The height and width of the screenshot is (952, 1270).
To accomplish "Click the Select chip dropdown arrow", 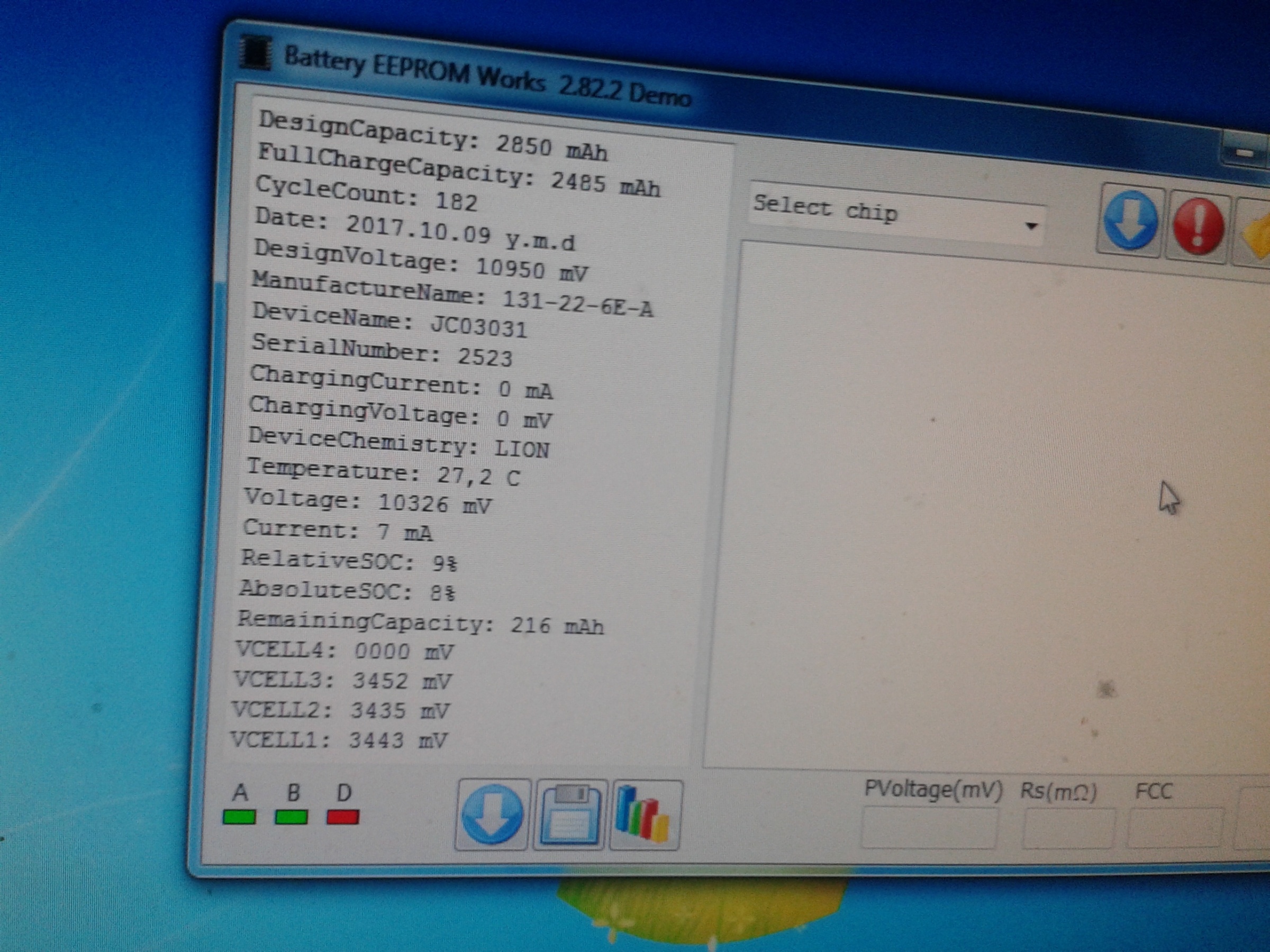I will coord(1031,225).
